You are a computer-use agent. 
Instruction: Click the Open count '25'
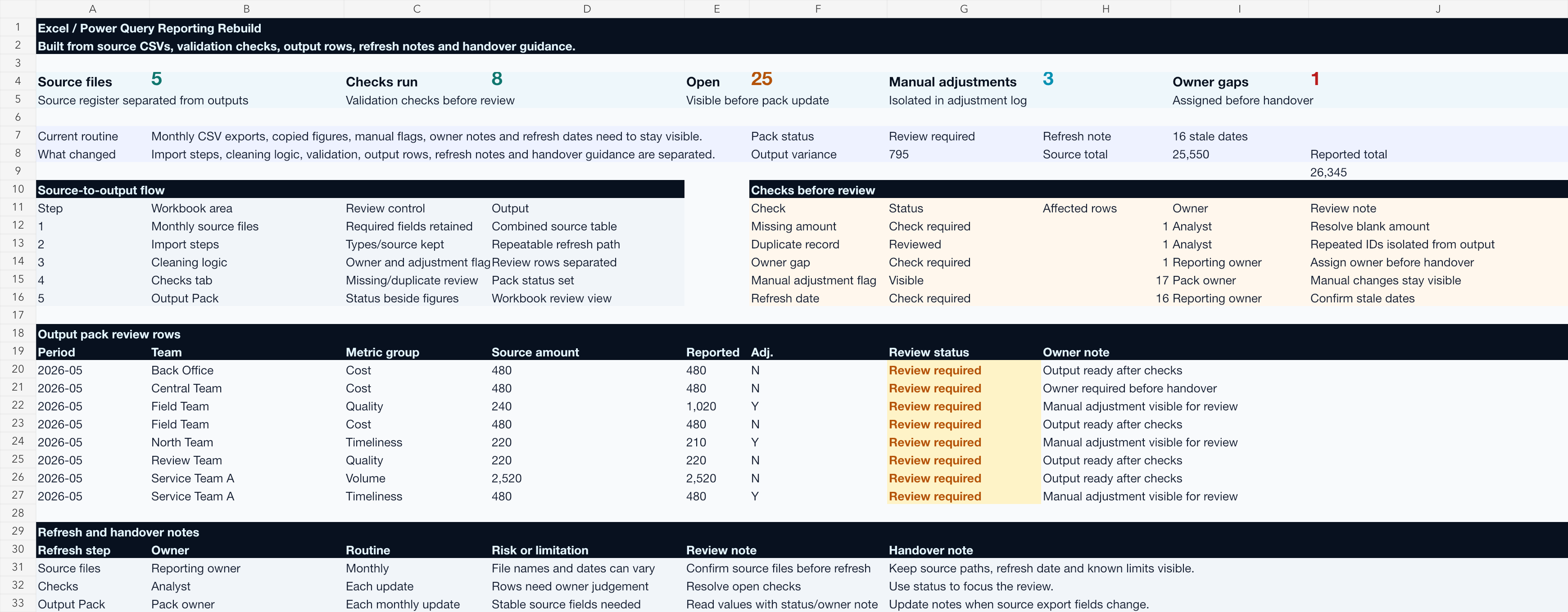[x=761, y=79]
